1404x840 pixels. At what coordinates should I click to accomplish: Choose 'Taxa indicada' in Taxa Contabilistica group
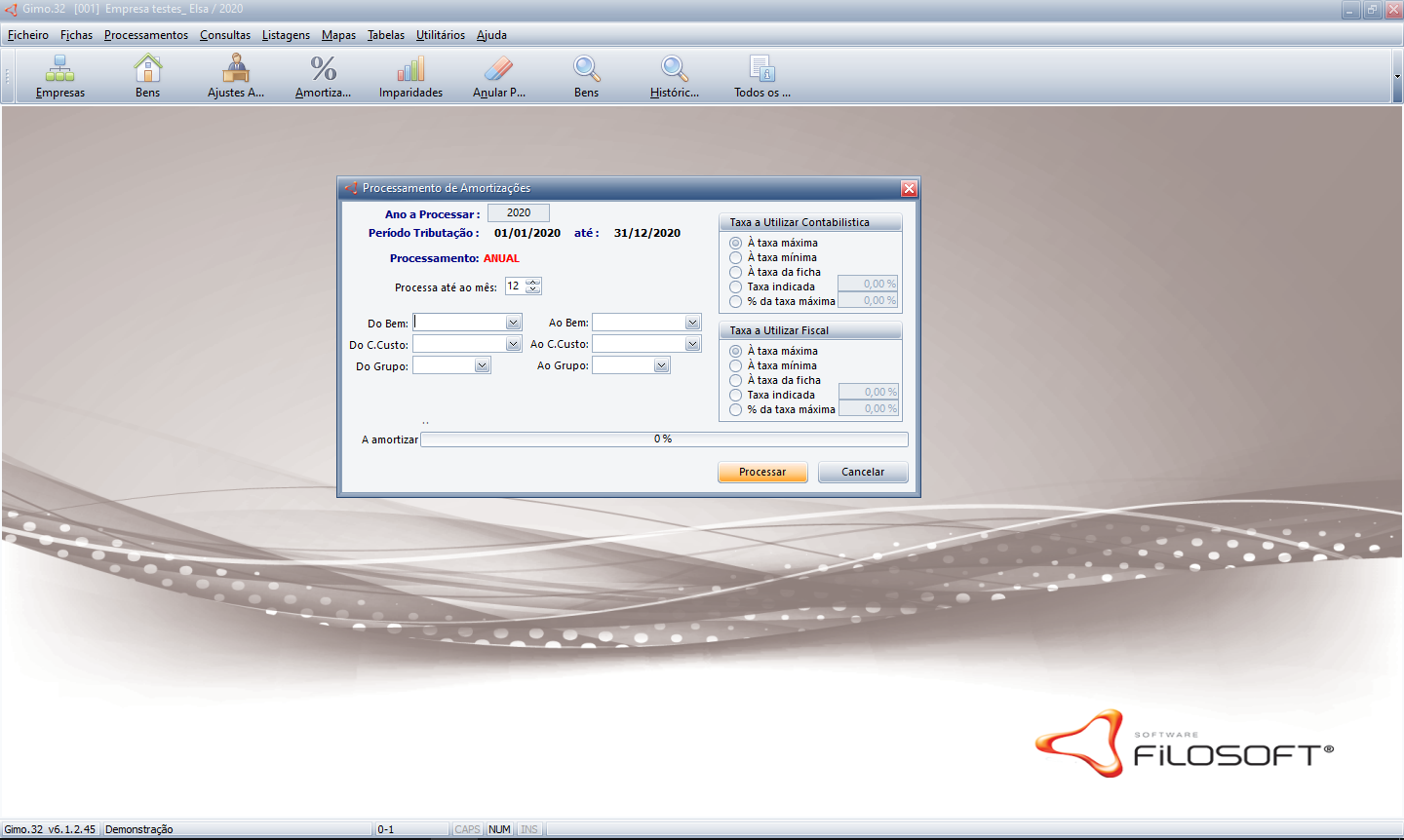tap(736, 287)
